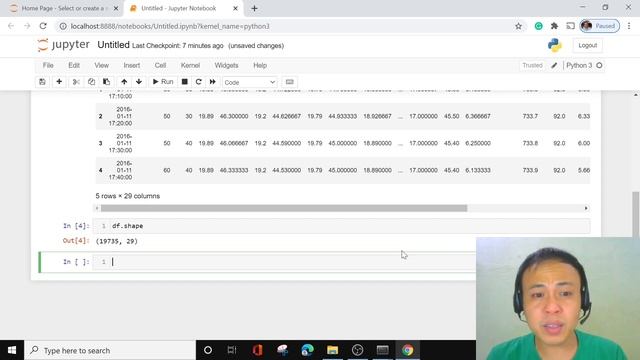Viewport: 640px width, 360px height.
Task: Click table cell value 46.300000
Action: pyautogui.click(x=233, y=116)
